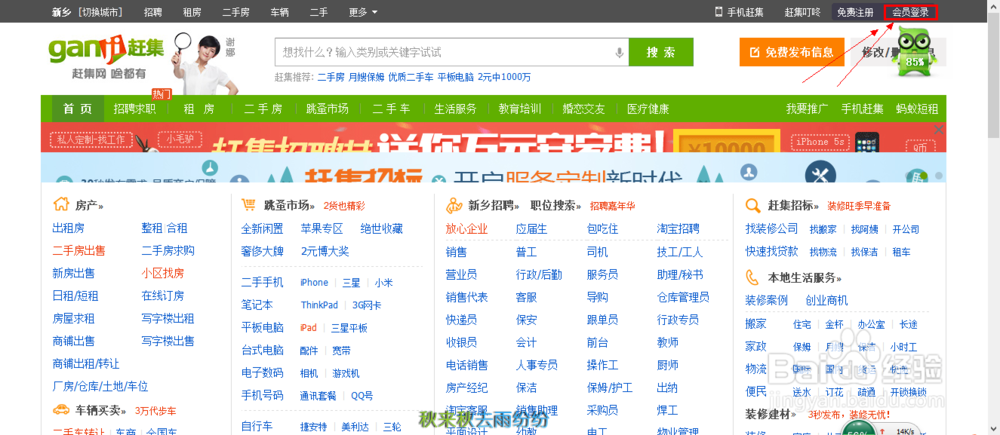This screenshot has width=1000, height=435.
Task: Open 租房 in the top bar
Action: (x=192, y=11)
